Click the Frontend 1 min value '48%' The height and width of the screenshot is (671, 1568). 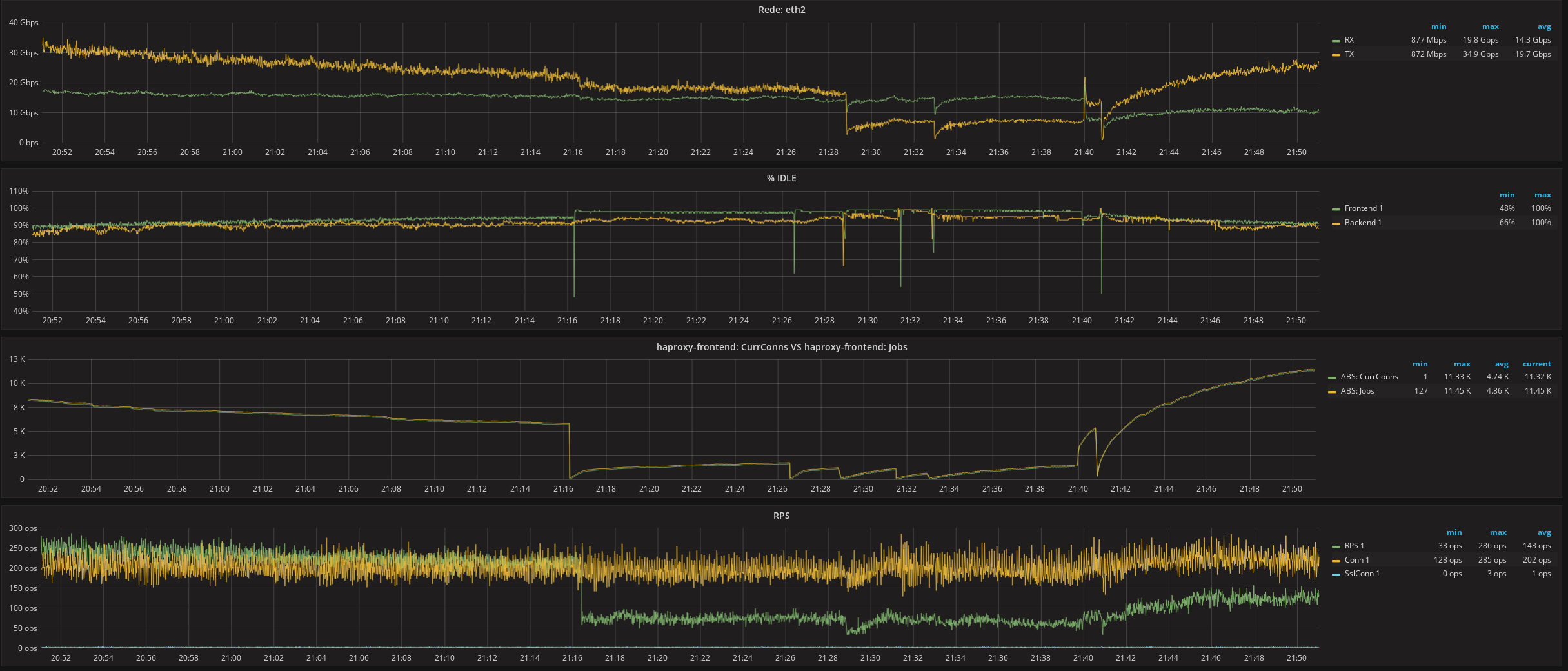click(1507, 208)
